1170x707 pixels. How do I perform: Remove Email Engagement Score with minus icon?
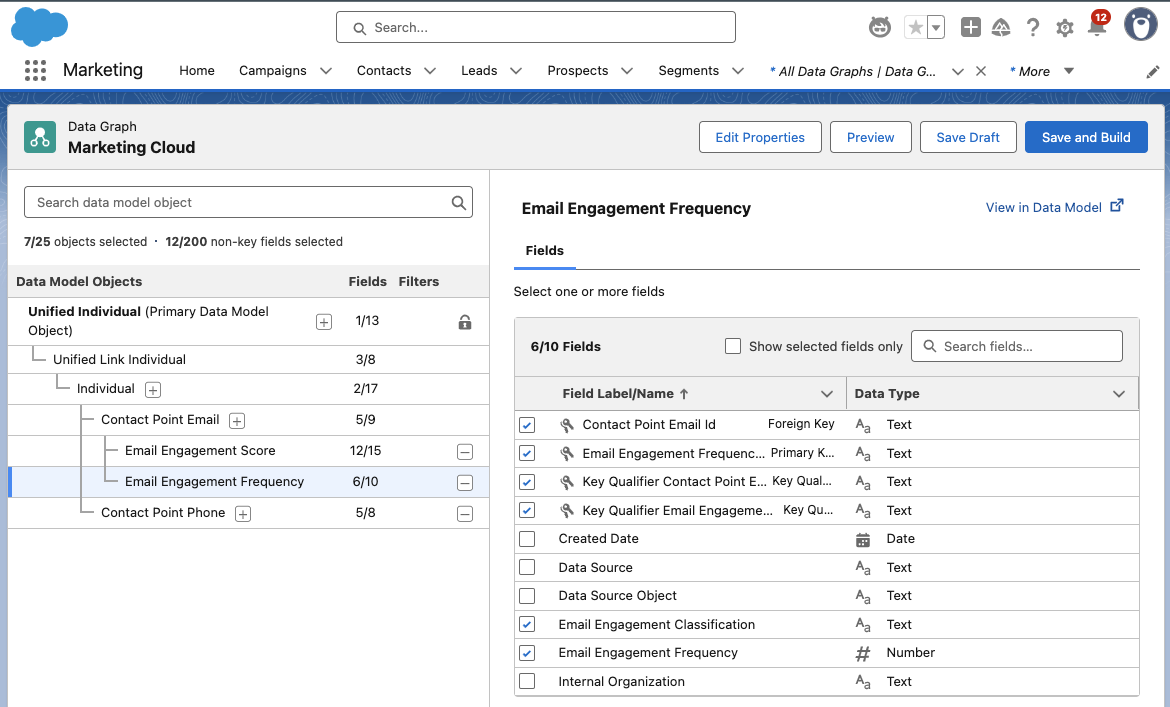(465, 452)
